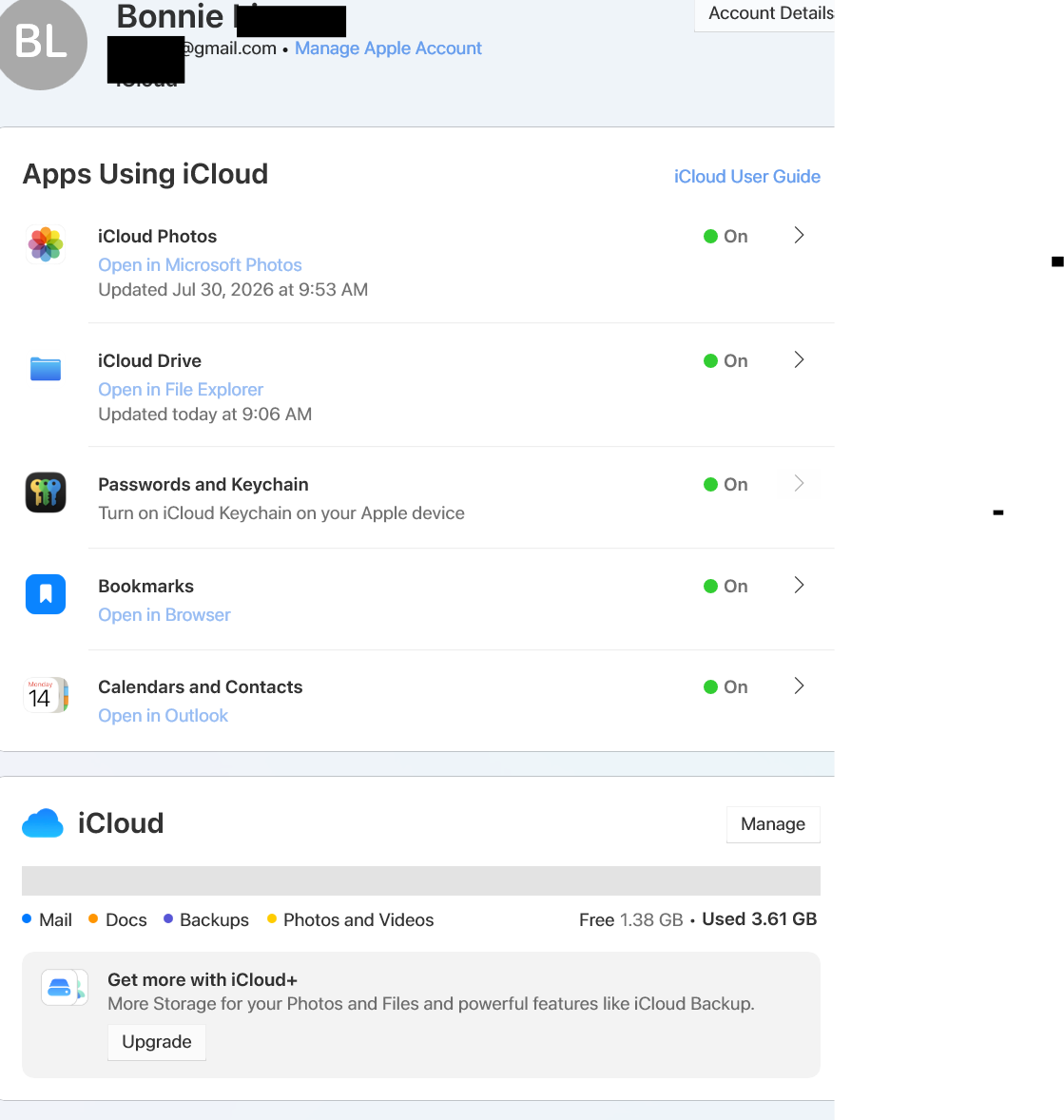
Task: Click Open in Microsoft Photos
Action: click(x=200, y=265)
